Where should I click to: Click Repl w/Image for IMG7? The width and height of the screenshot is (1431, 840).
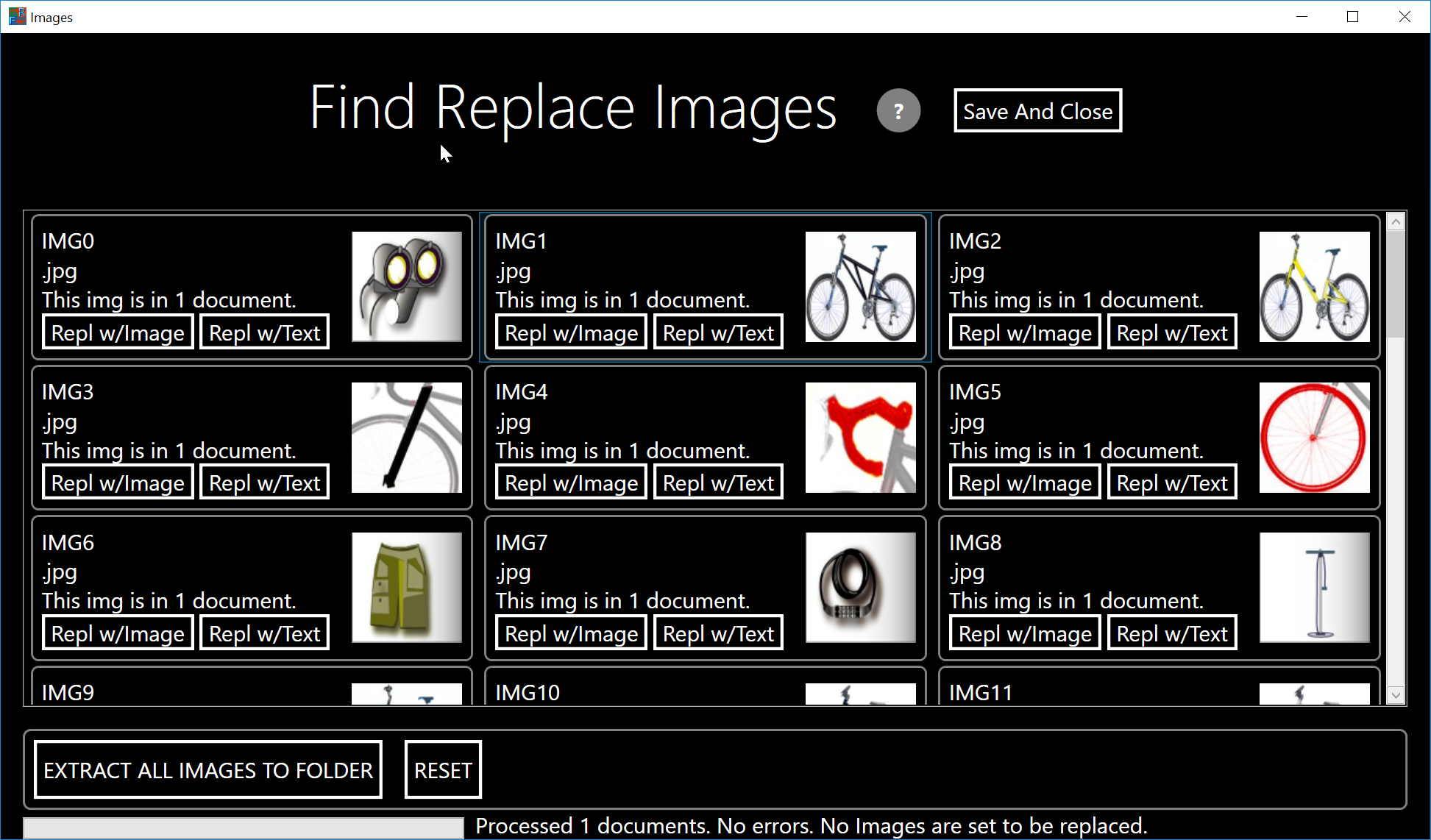pyautogui.click(x=572, y=633)
